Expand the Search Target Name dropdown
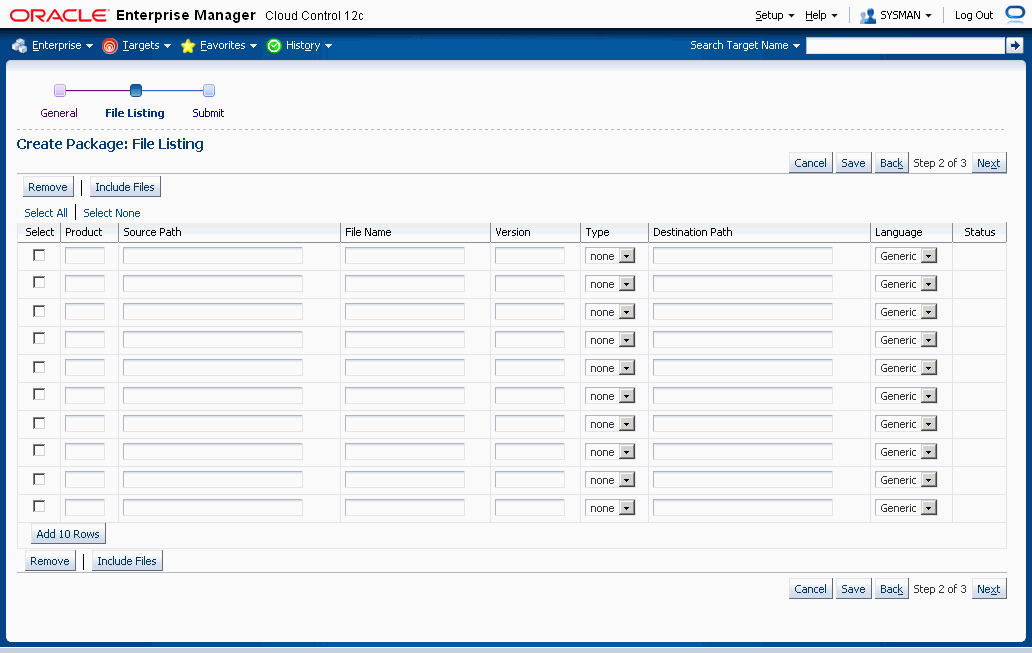Image resolution: width=1032 pixels, height=653 pixels. (x=796, y=45)
